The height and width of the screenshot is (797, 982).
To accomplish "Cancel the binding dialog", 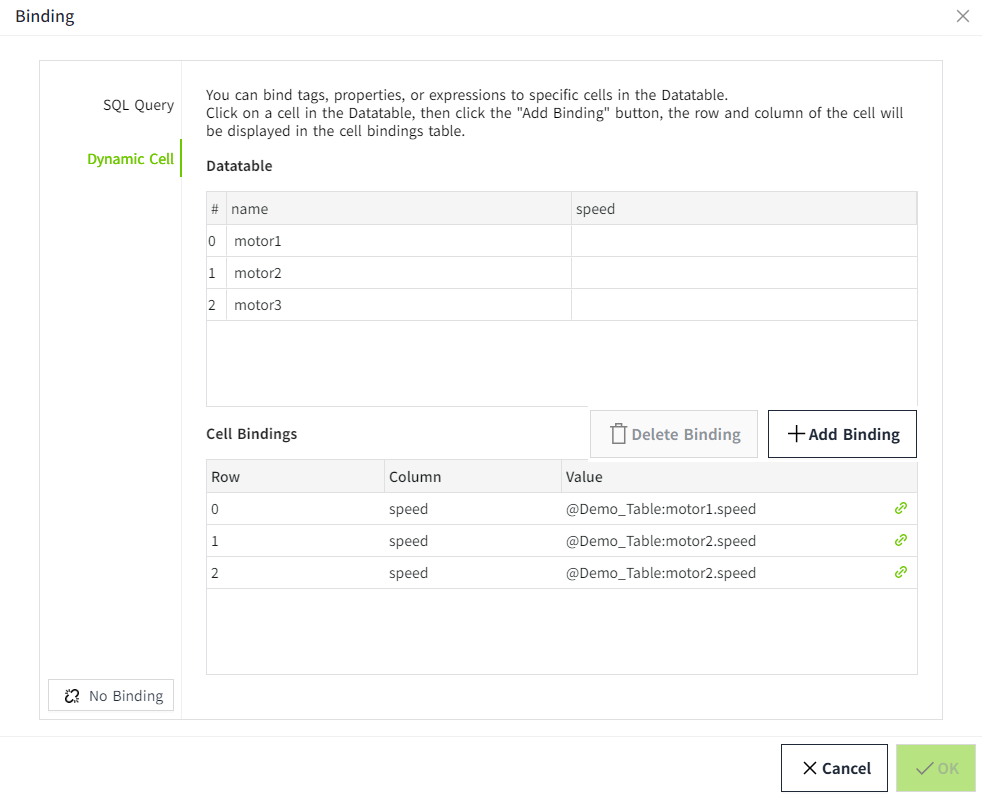I will tap(834, 768).
